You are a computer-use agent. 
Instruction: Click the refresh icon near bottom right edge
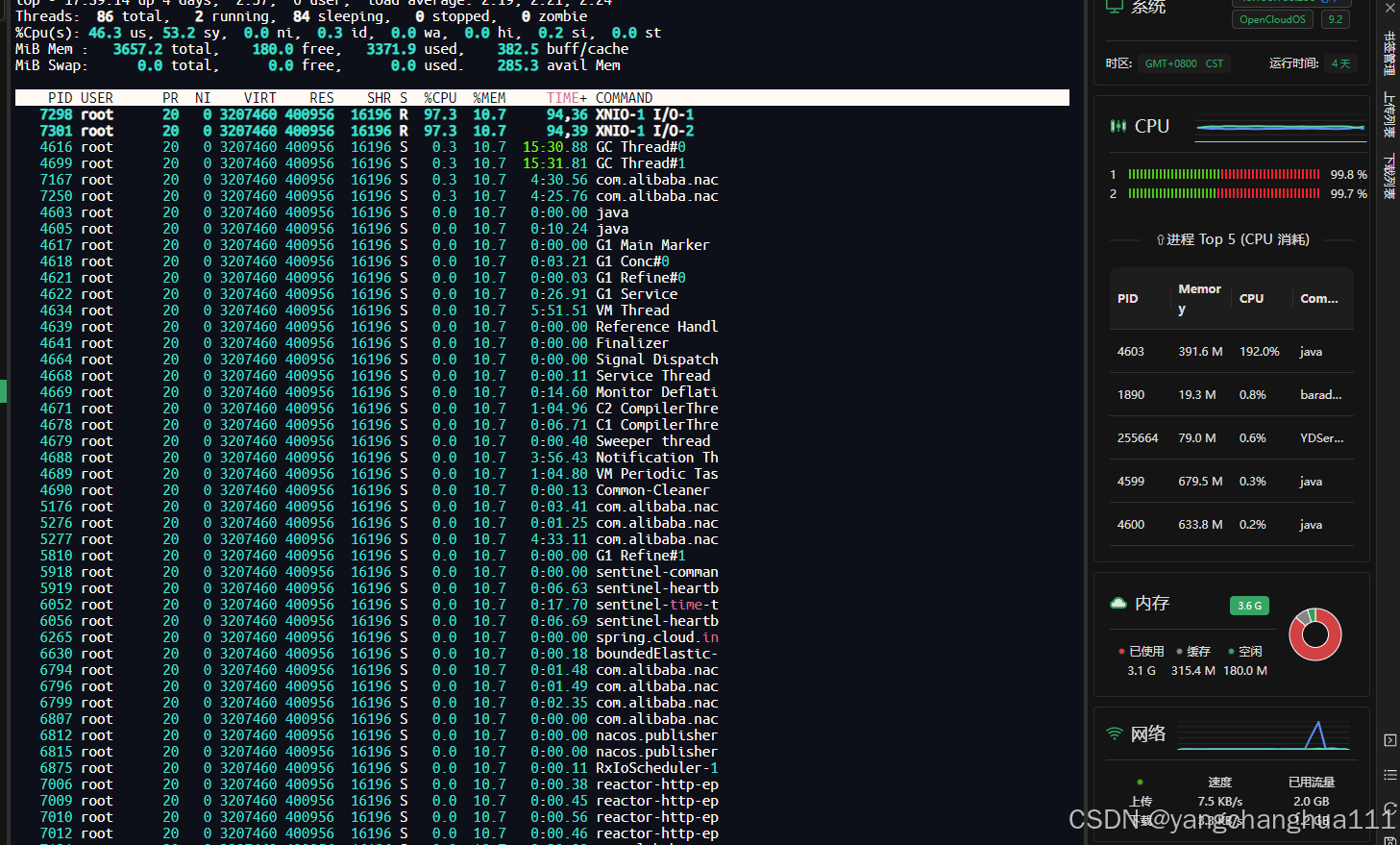1389,810
